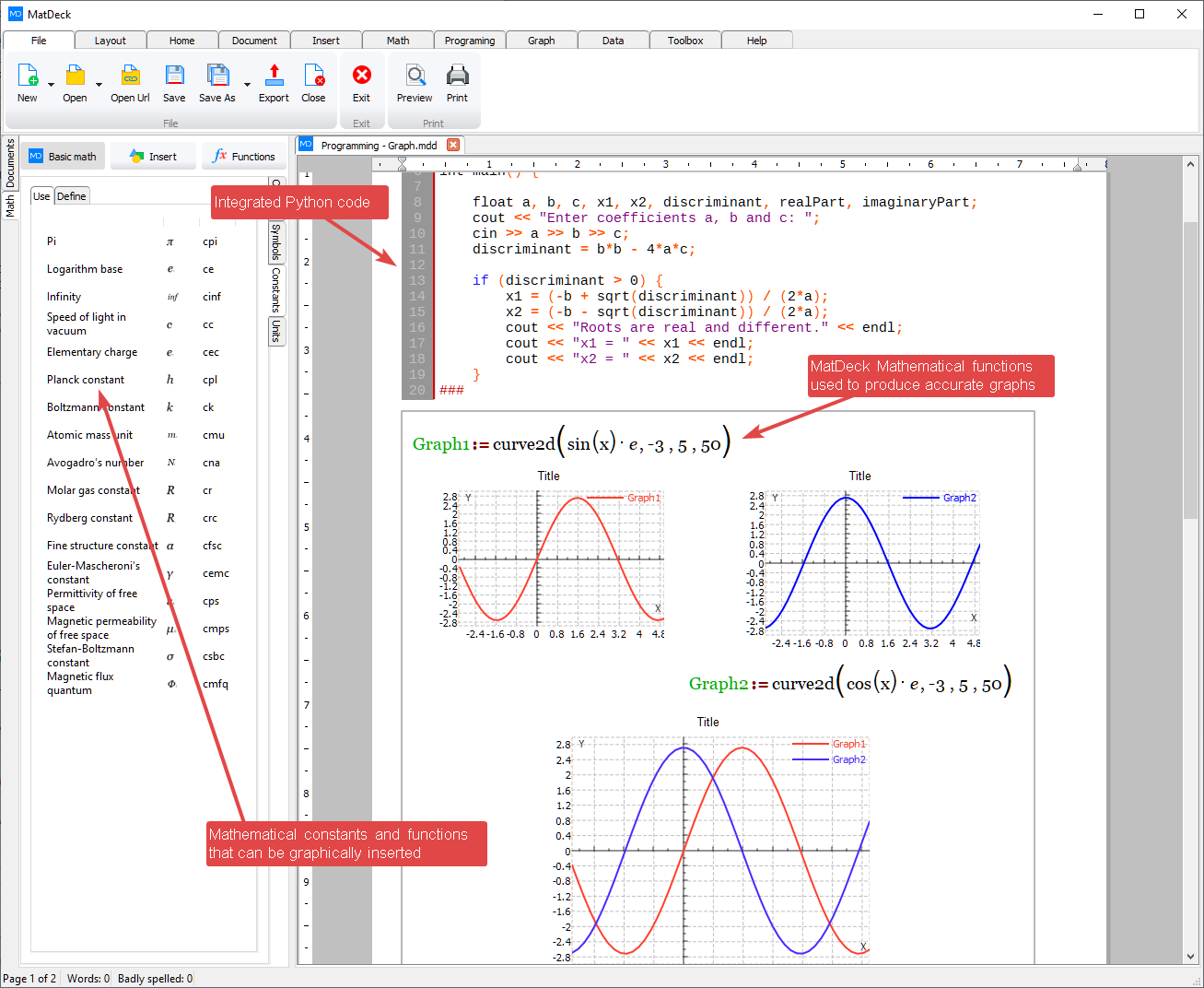Open the vertical Constants tab
Image resolution: width=1204 pixels, height=988 pixels.
275,290
